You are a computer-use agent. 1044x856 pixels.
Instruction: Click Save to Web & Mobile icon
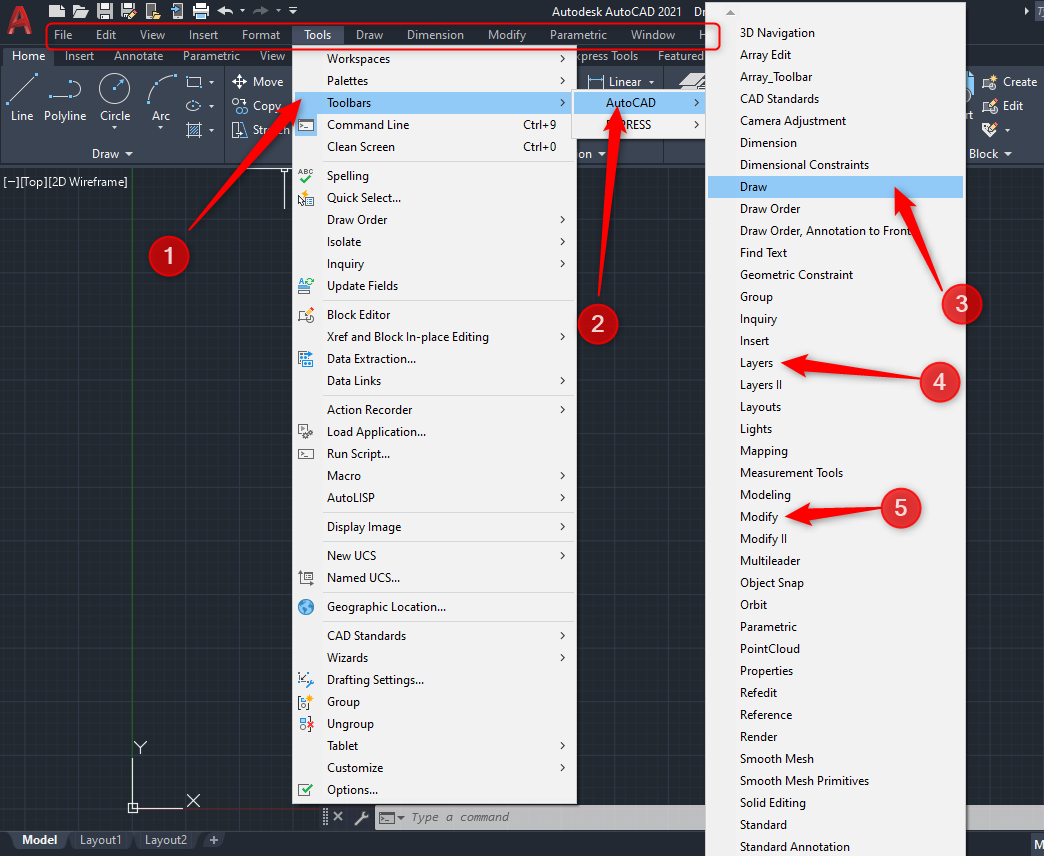176,11
